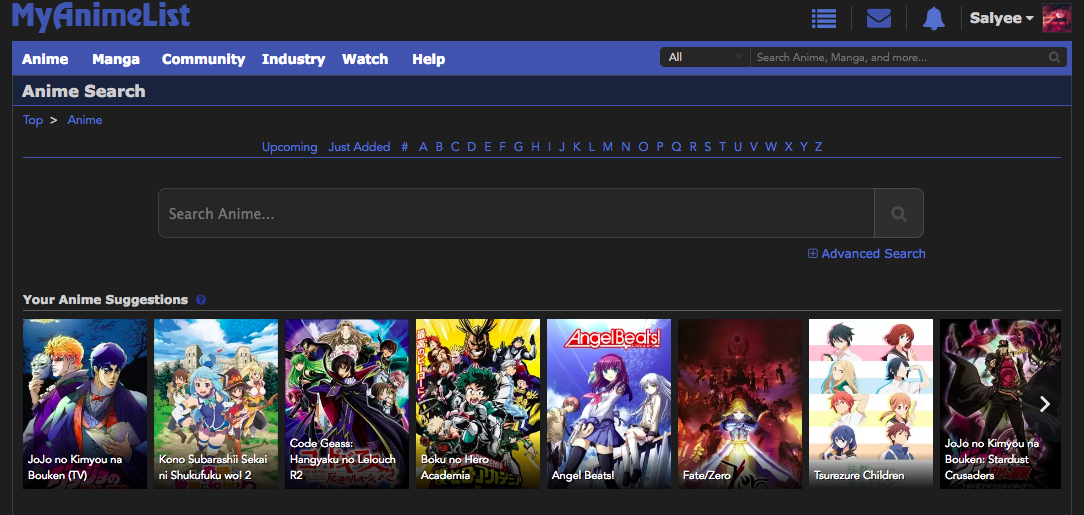Open the notifications bell icon
Viewport: 1084px width, 515px height.
933,18
